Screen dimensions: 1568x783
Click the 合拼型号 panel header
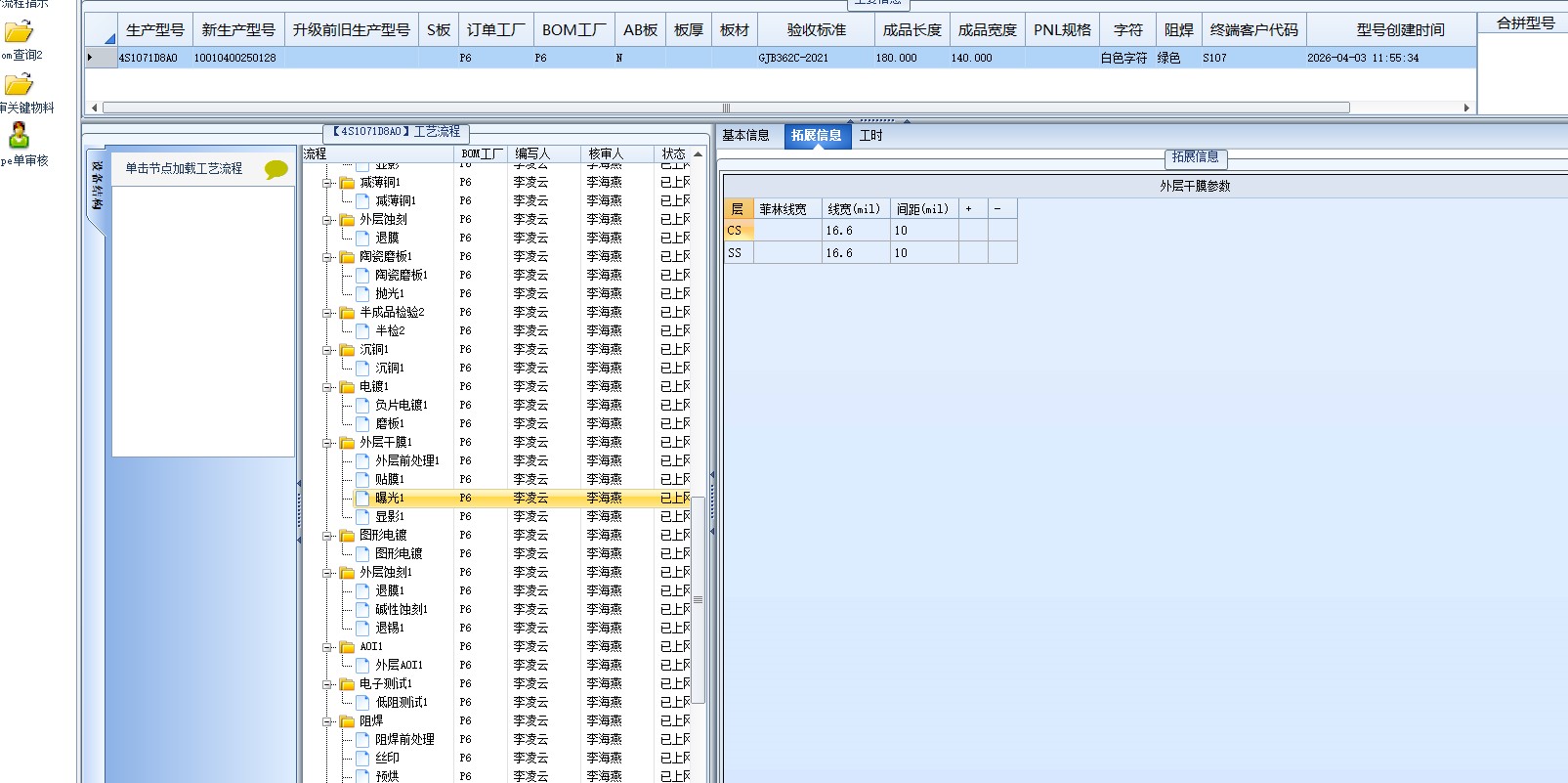pos(1525,23)
